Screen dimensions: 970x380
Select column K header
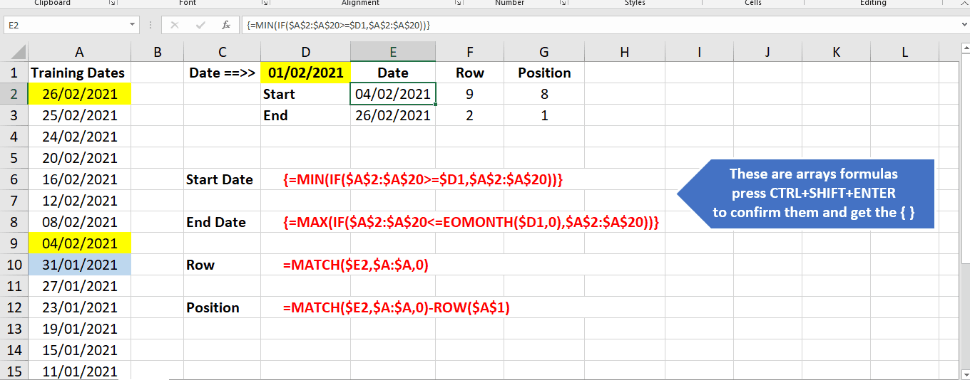click(x=836, y=52)
